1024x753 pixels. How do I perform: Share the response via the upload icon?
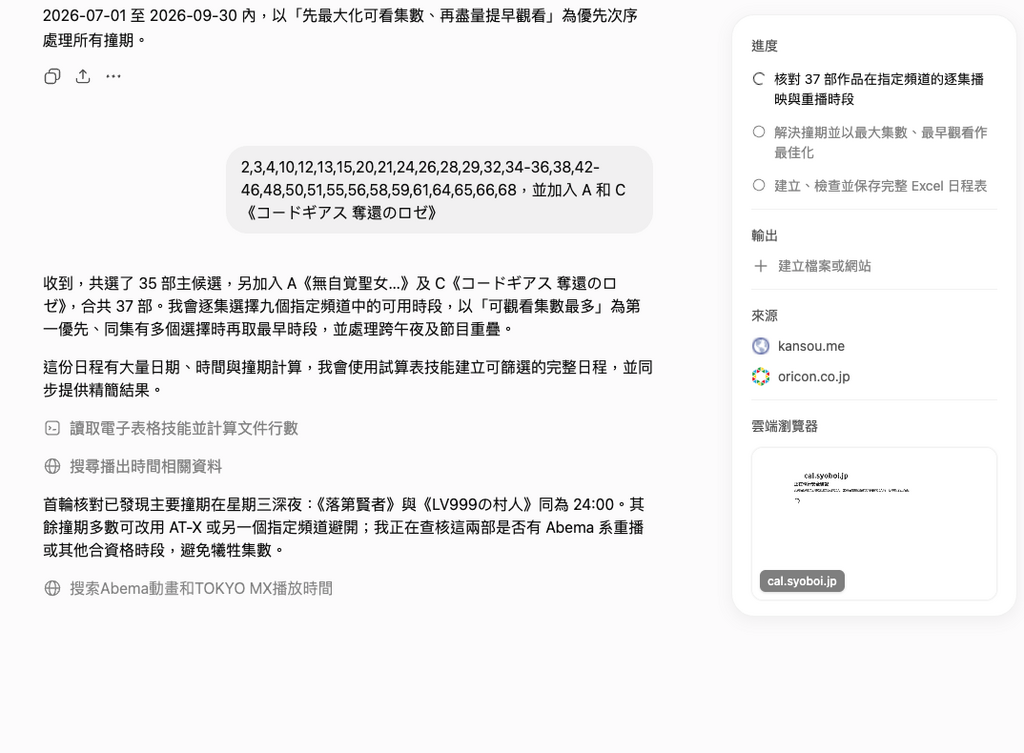[83, 76]
